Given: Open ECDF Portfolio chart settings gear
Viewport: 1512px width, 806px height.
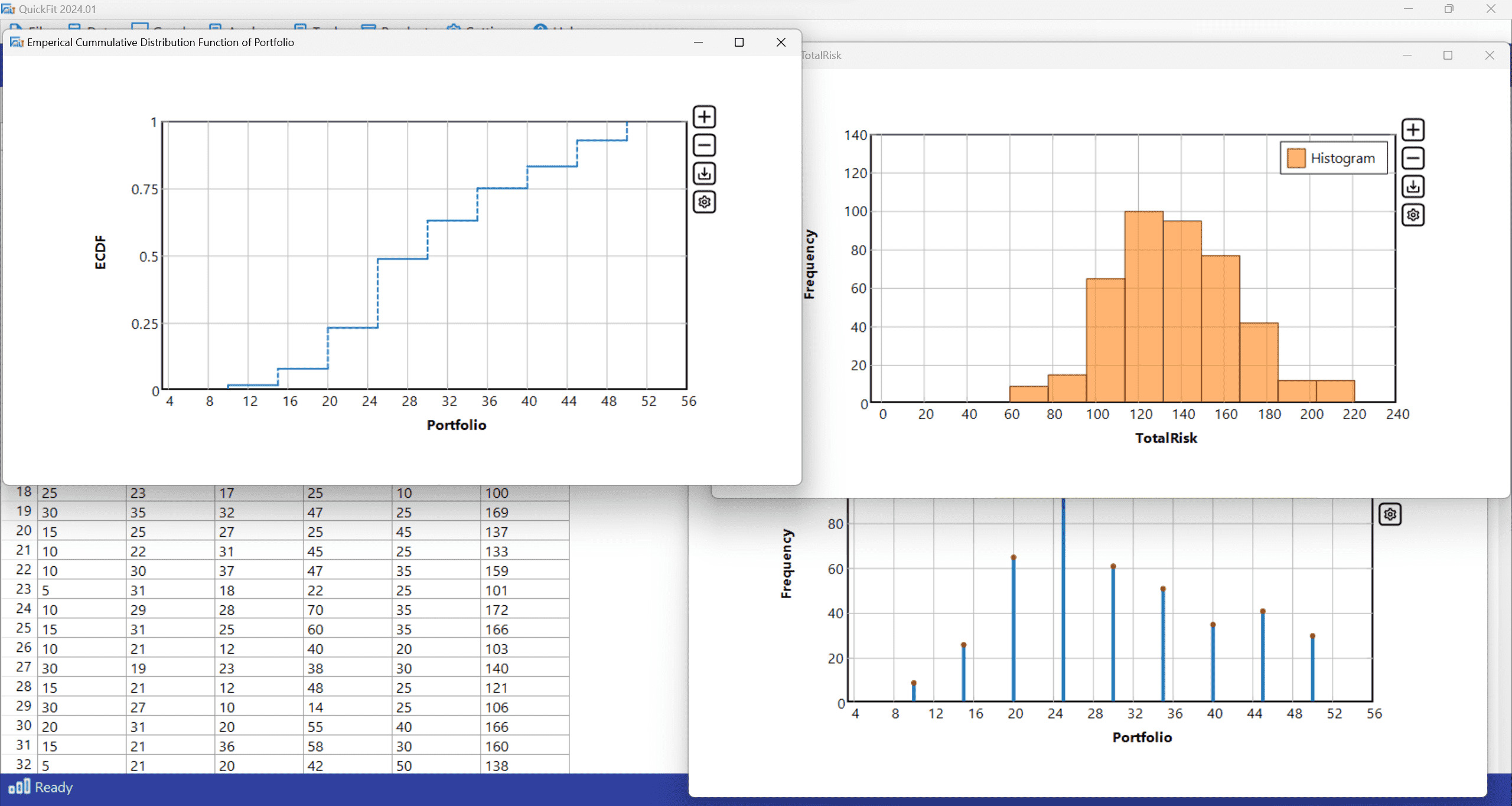Looking at the screenshot, I should point(704,202).
